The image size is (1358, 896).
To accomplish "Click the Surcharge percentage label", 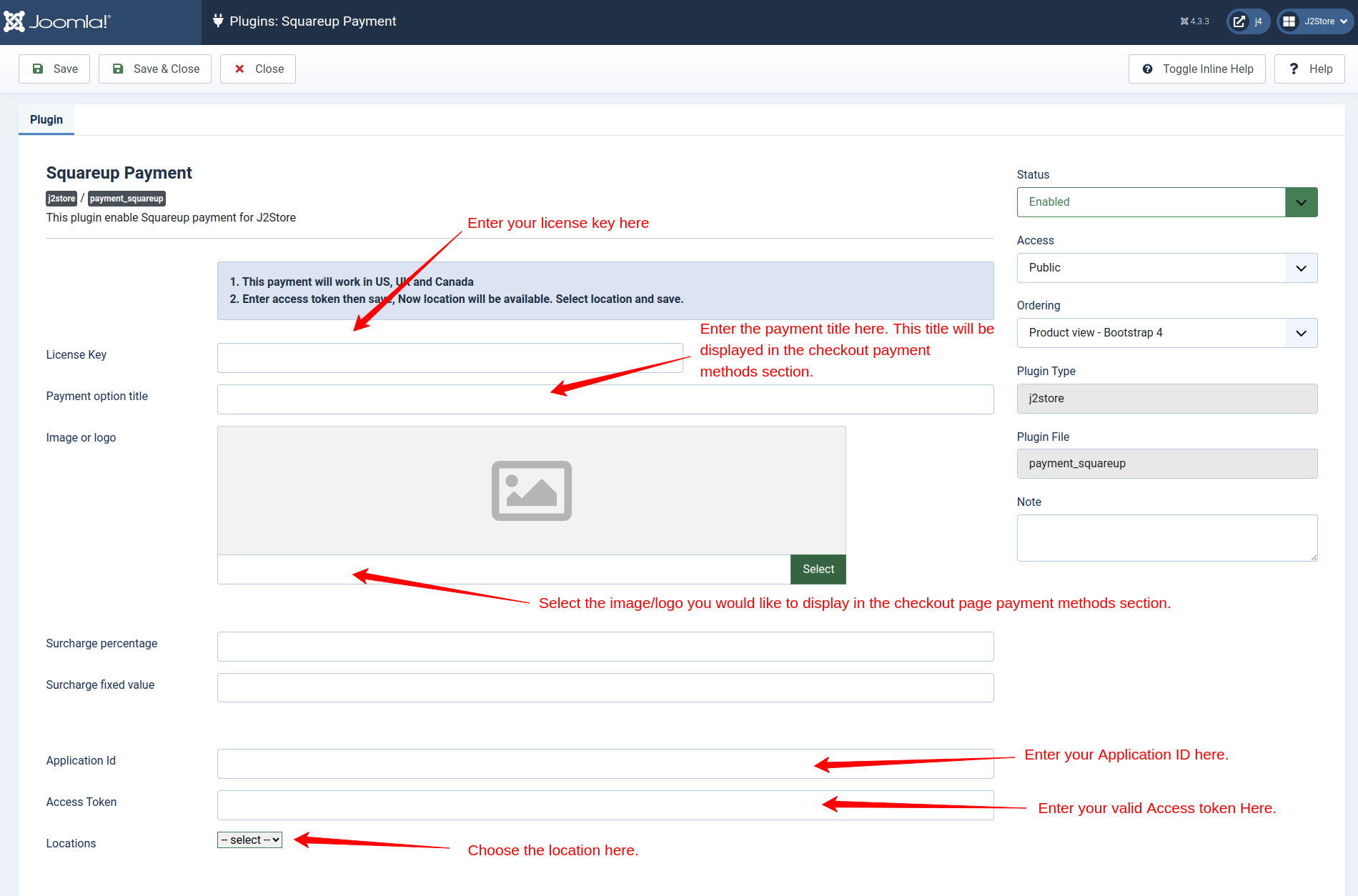I will (102, 644).
